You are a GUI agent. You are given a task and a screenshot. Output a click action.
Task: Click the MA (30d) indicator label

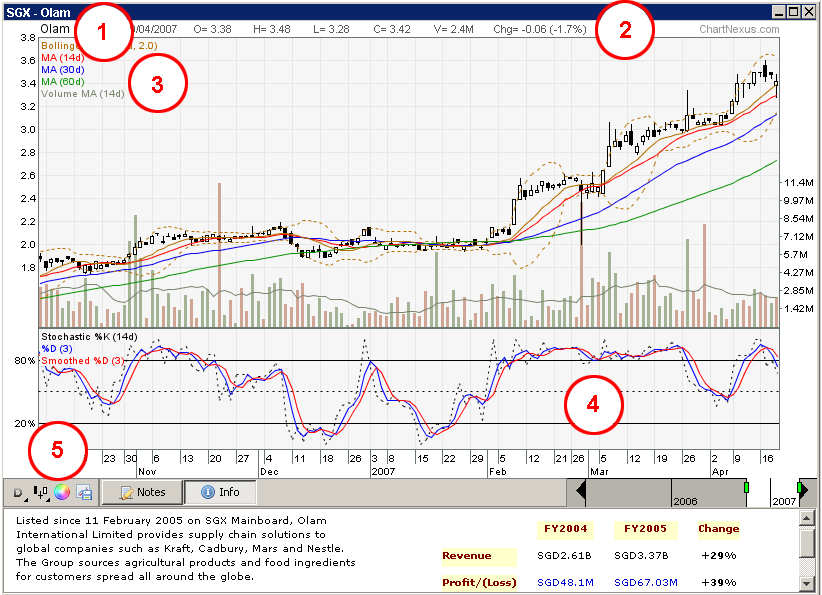pyautogui.click(x=62, y=69)
